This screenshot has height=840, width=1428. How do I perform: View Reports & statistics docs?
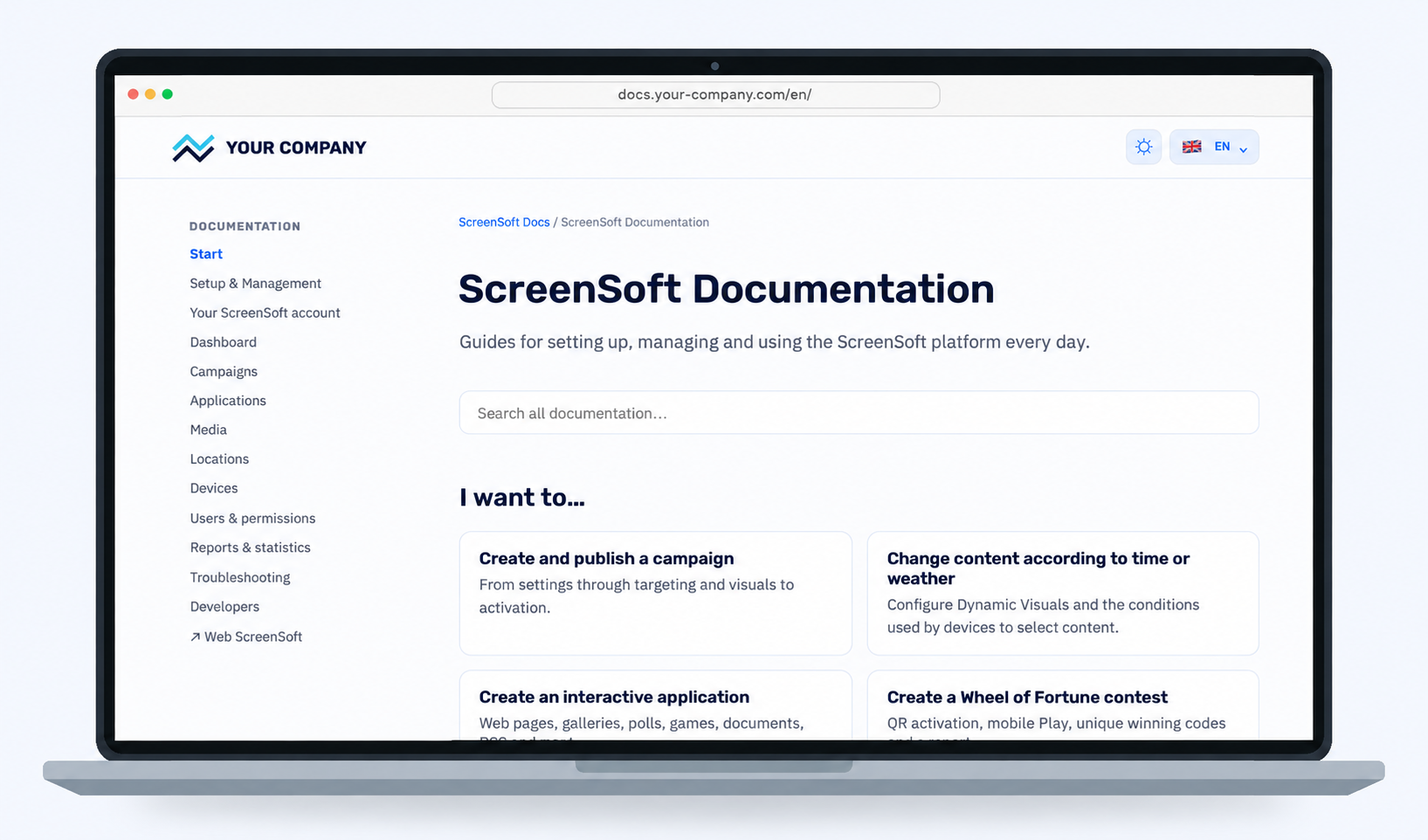[x=251, y=547]
